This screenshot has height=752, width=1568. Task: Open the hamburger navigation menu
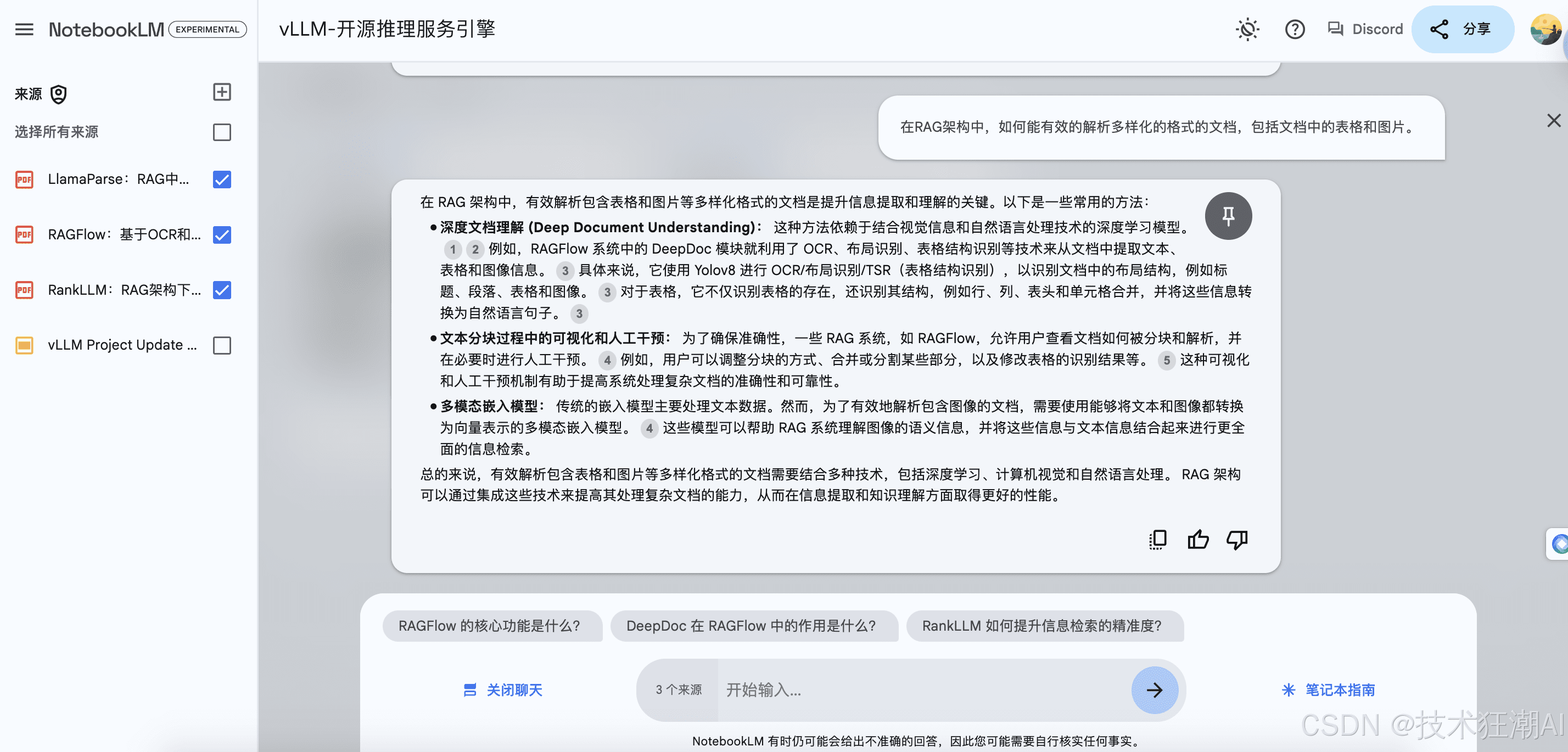24,29
